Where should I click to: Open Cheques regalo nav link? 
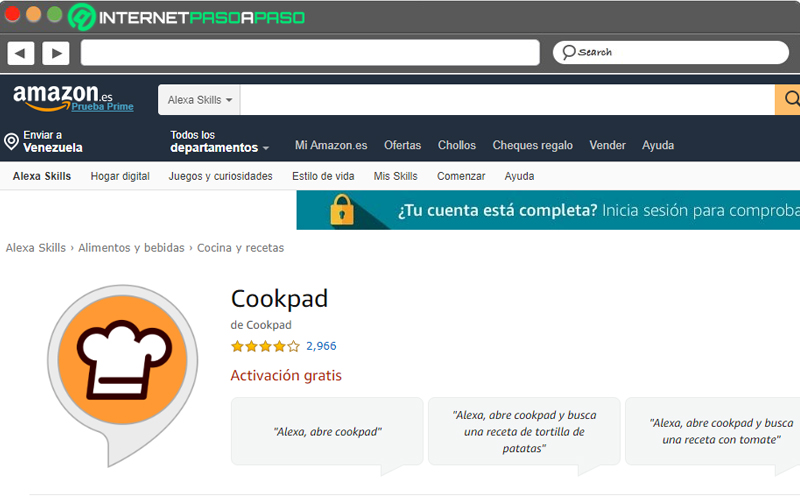(x=533, y=145)
